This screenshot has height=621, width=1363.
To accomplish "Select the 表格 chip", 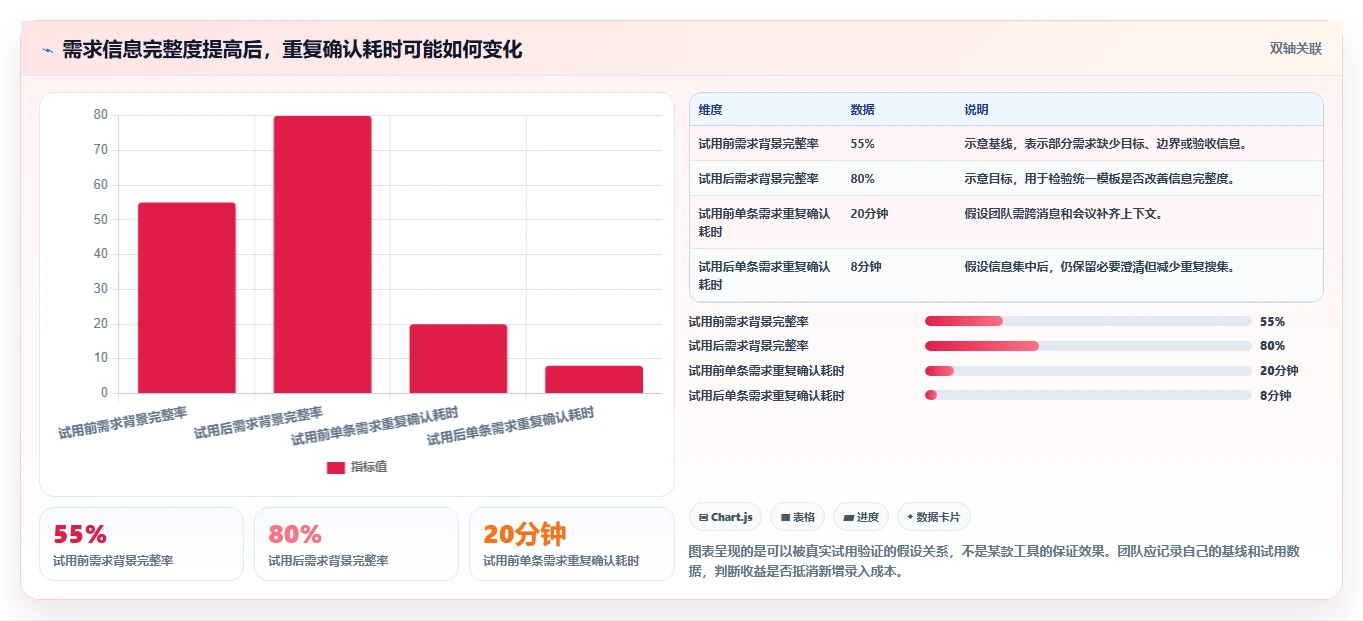I will (797, 517).
